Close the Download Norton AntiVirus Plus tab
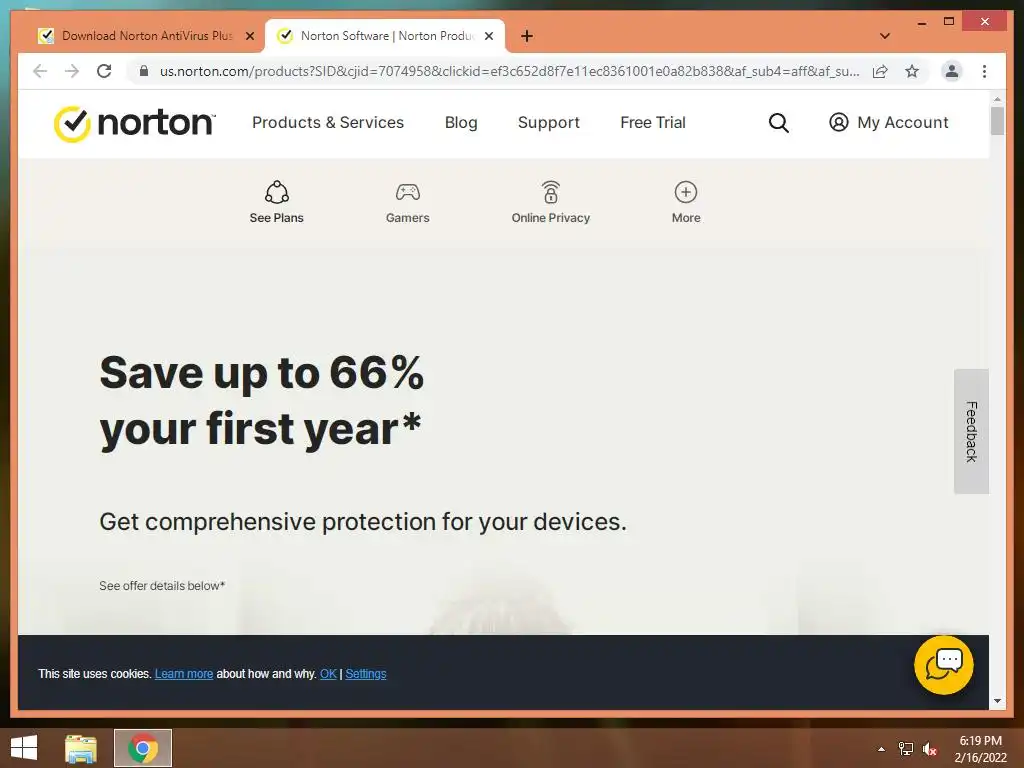Viewport: 1024px width, 768px height. pos(249,36)
